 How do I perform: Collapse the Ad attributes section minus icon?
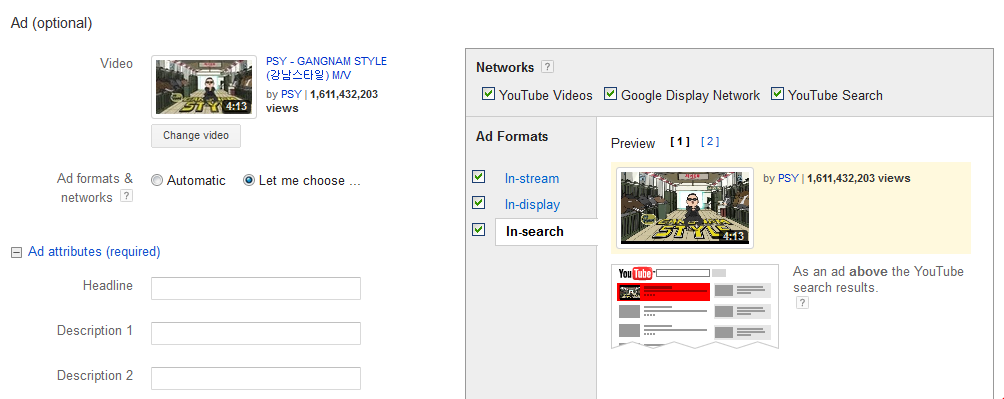pyautogui.click(x=16, y=252)
